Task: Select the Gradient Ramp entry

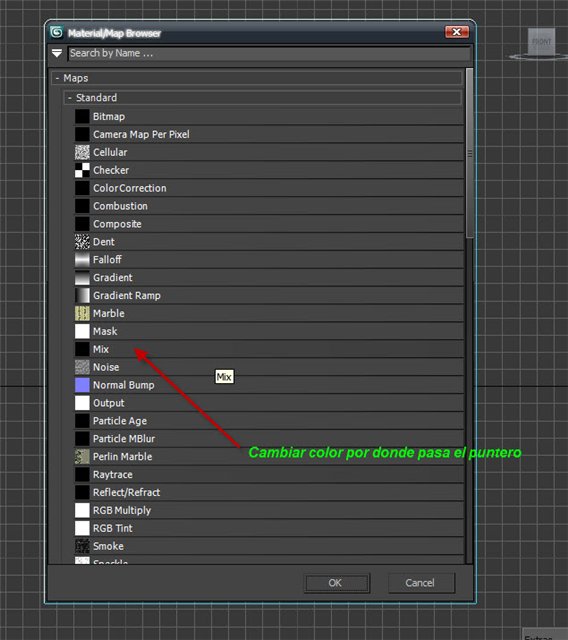Action: [x=269, y=296]
